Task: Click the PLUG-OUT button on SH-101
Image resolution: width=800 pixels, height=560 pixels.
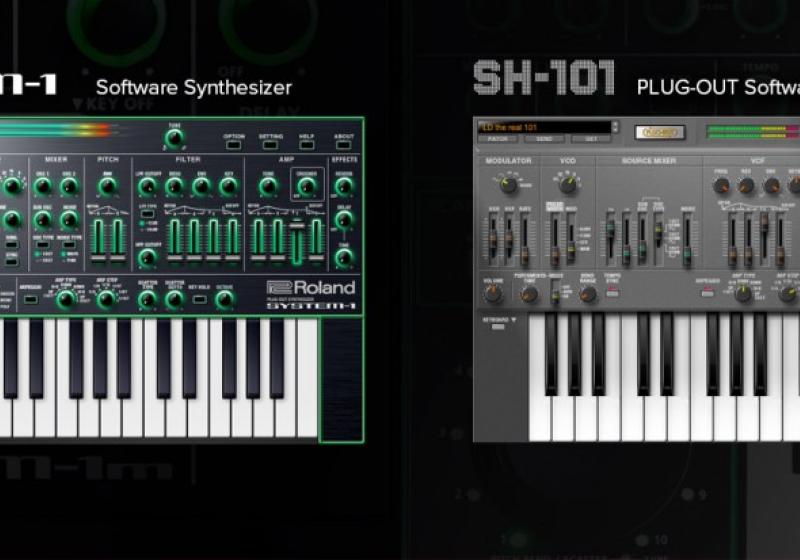Action: coord(660,132)
